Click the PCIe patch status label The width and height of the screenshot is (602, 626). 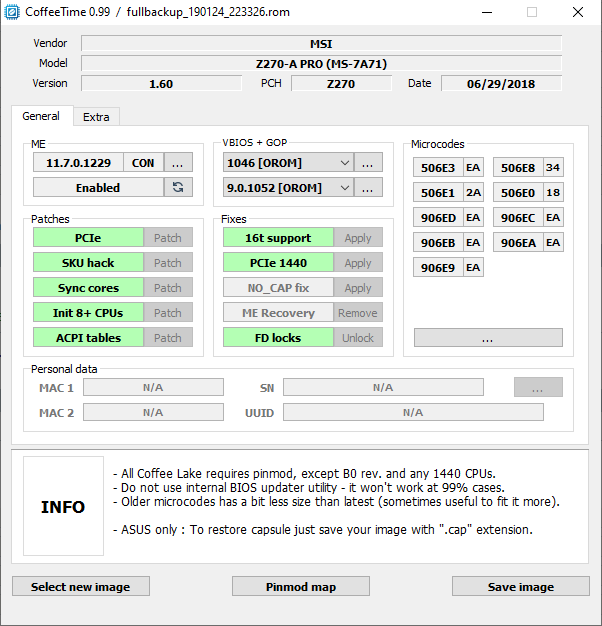point(88,238)
